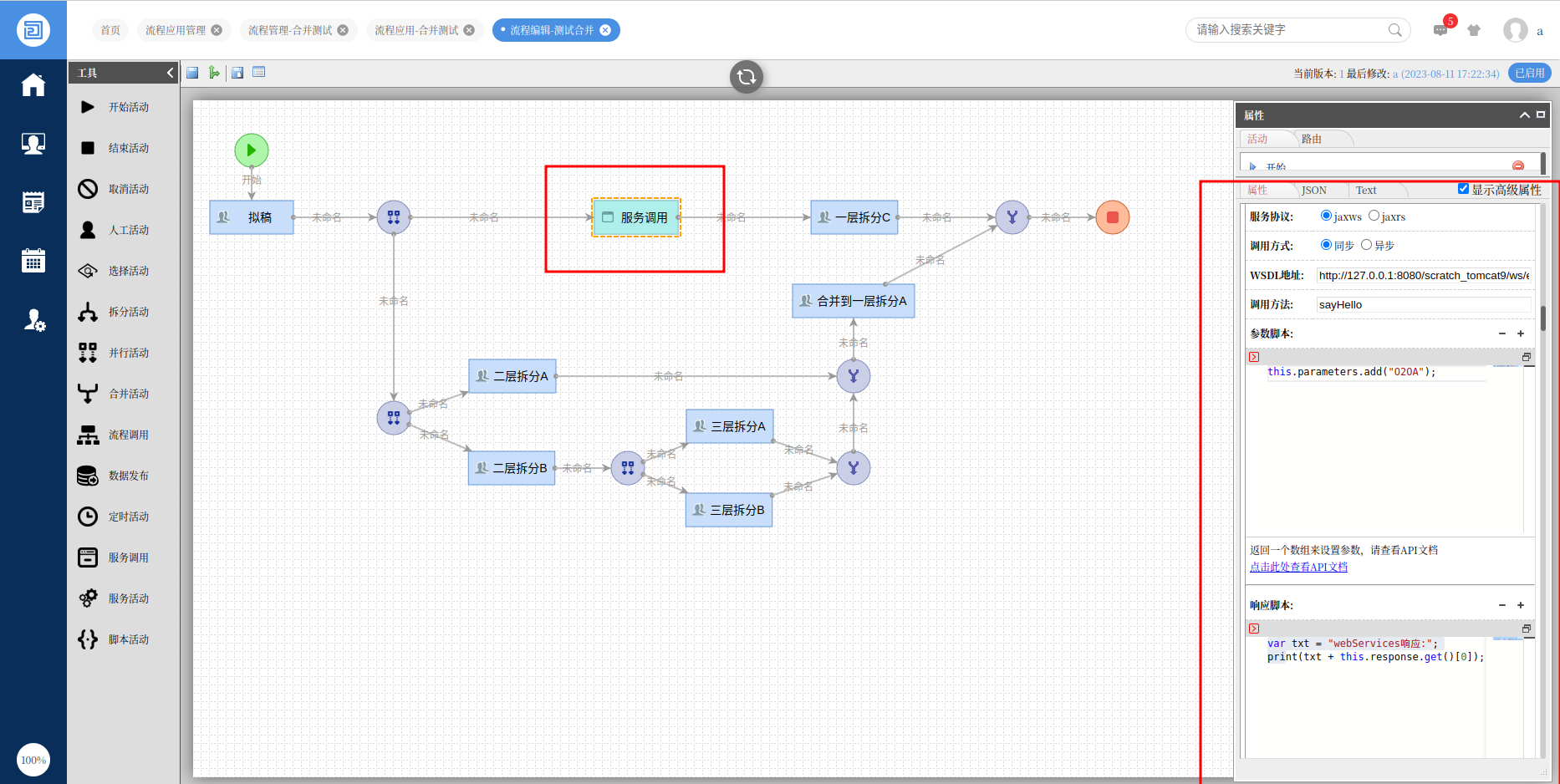Click the Save (blue floppy) toolbar icon
The width and height of the screenshot is (1560, 784).
pyautogui.click(x=192, y=73)
